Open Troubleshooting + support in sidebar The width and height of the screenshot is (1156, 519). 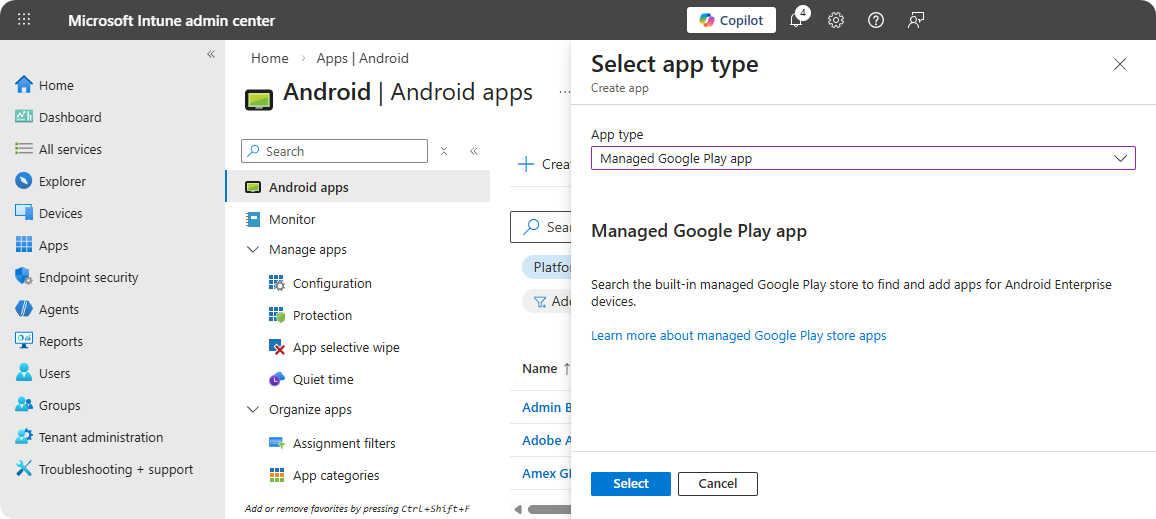(115, 469)
